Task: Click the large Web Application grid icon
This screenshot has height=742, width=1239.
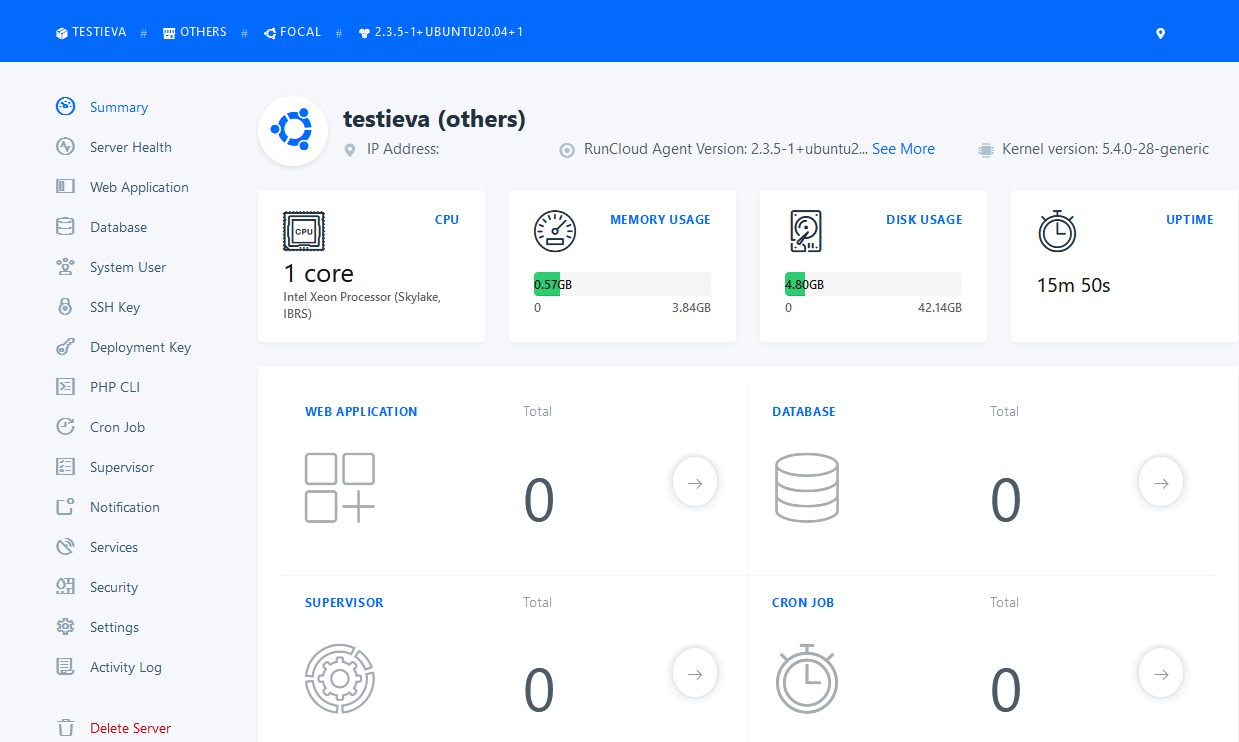Action: click(x=340, y=488)
